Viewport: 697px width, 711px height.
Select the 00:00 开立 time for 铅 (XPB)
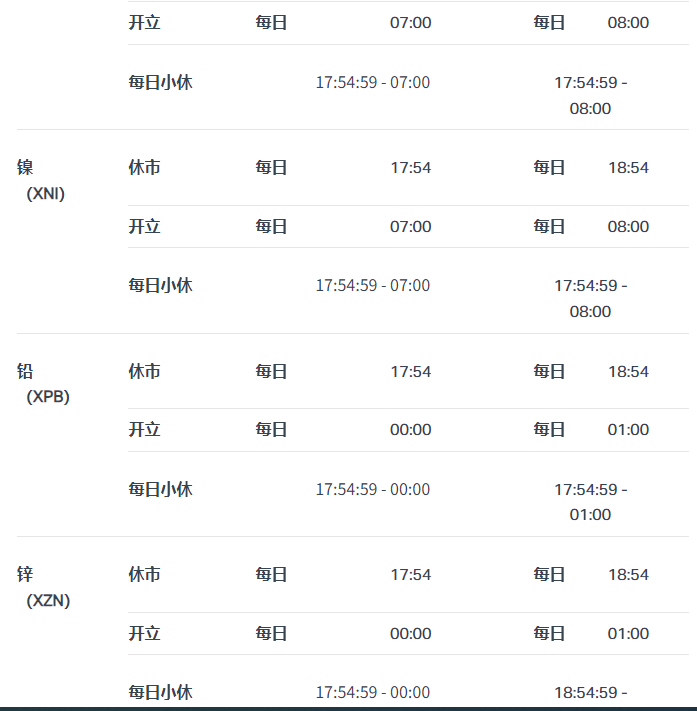(x=410, y=430)
